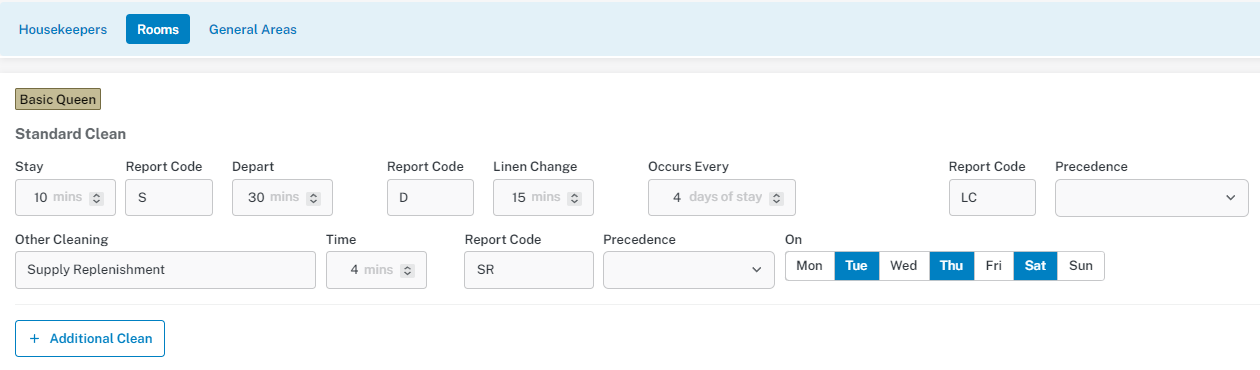Adjust the Stay minutes stepper arrows
Screen dimensions: 1260x370
[97, 198]
